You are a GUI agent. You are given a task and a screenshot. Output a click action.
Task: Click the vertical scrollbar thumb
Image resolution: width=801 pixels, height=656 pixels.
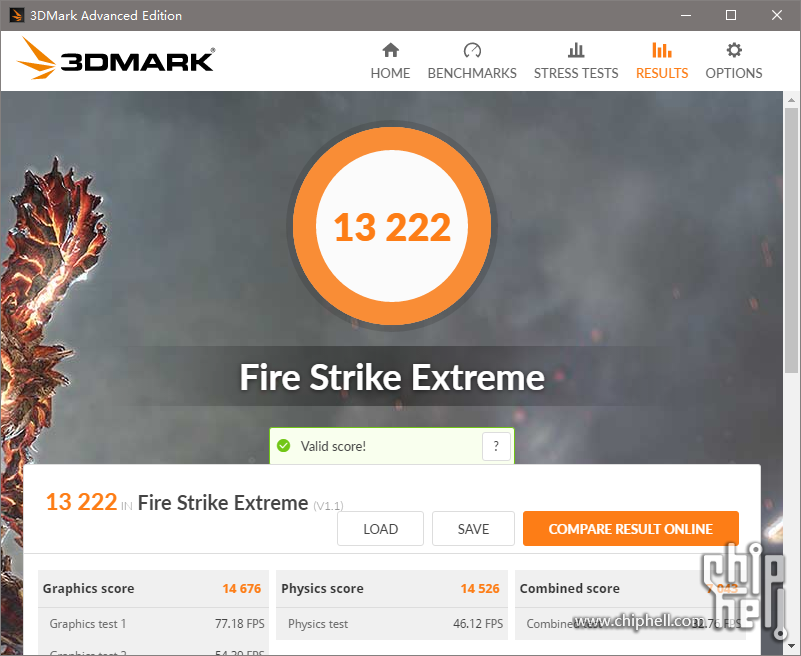pyautogui.click(x=791, y=240)
